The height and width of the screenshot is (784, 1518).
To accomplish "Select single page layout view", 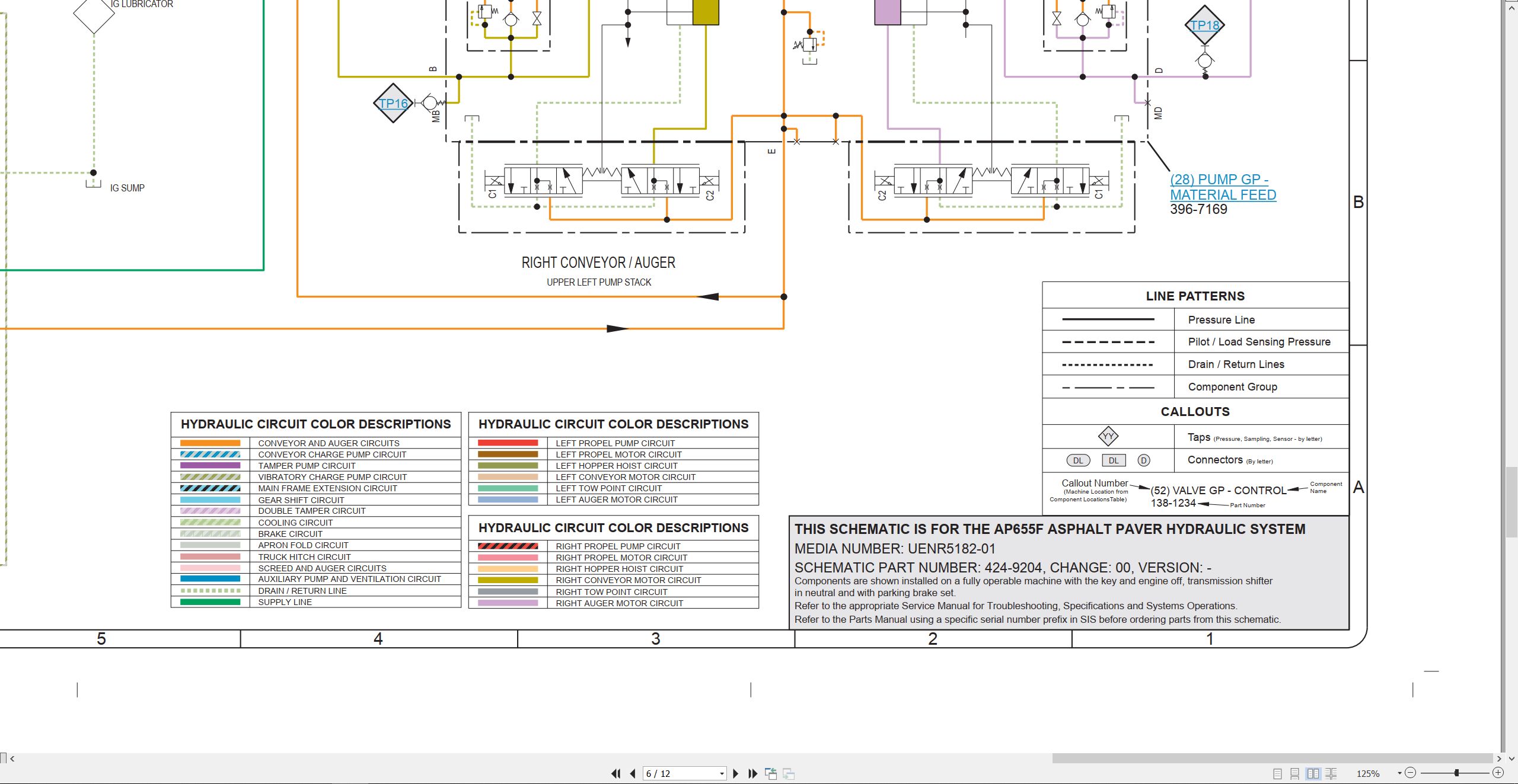I will coord(1278,773).
